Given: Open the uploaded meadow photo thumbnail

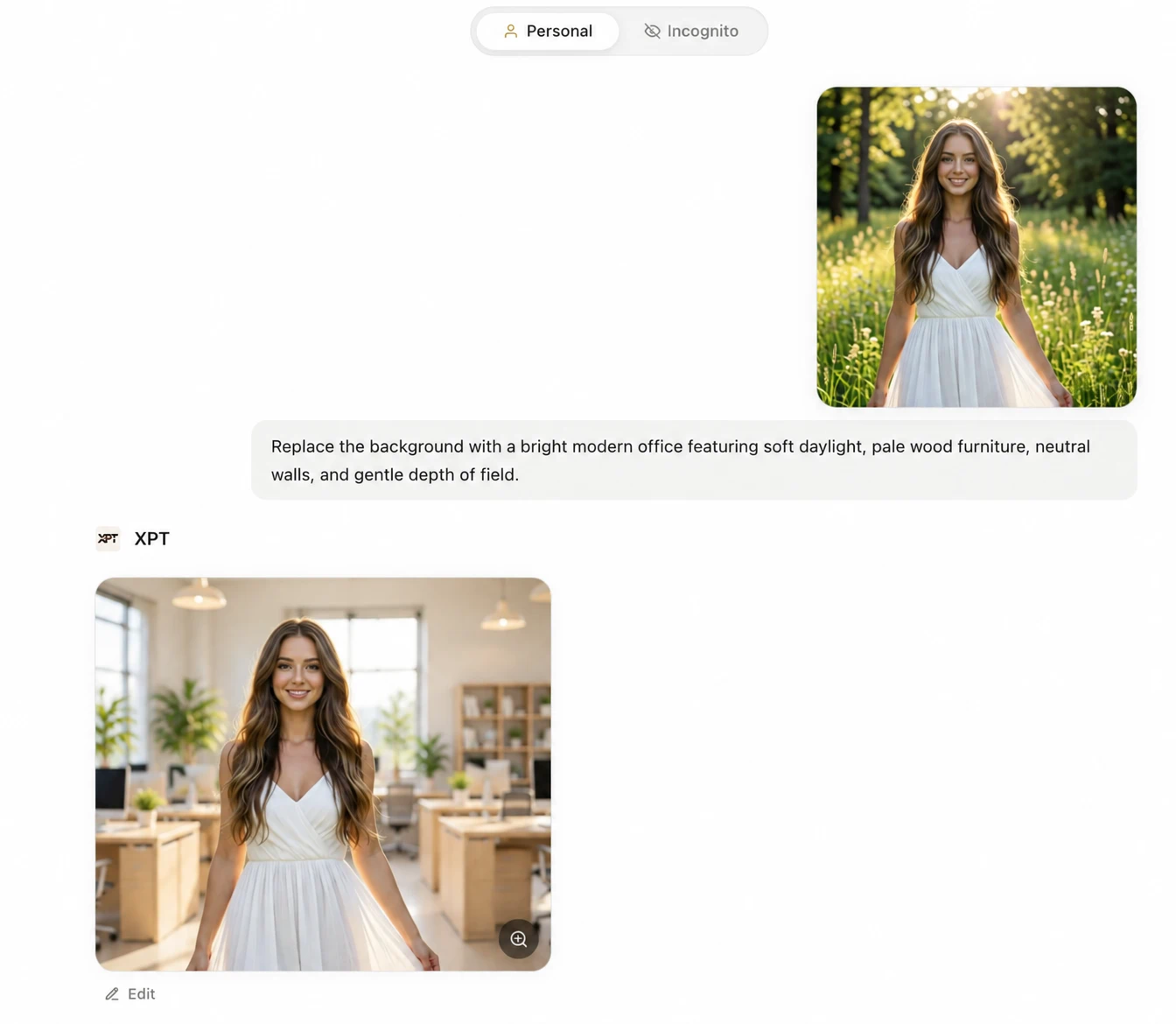Looking at the screenshot, I should click(x=976, y=247).
